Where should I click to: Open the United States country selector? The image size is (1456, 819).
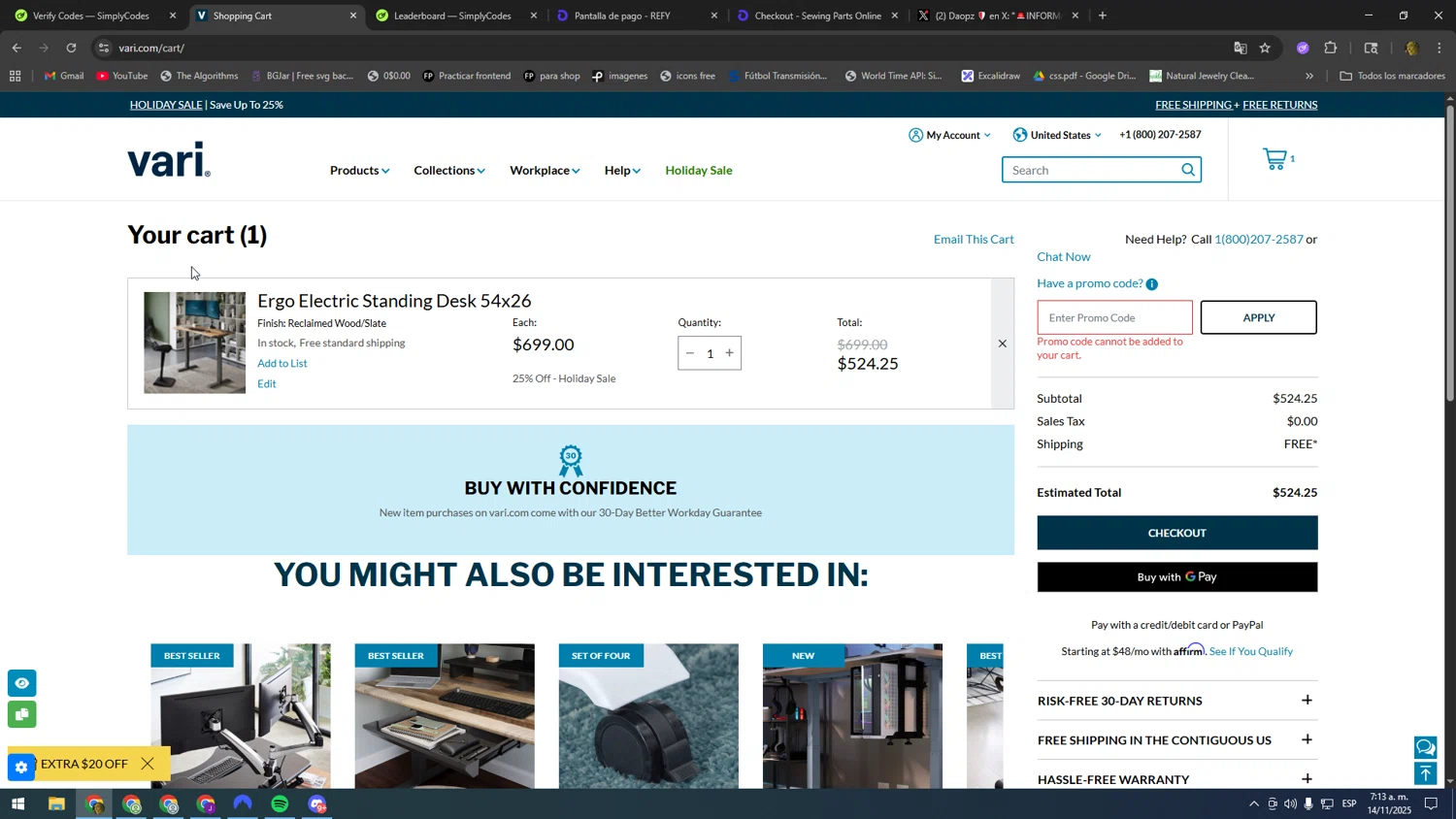coord(1057,135)
